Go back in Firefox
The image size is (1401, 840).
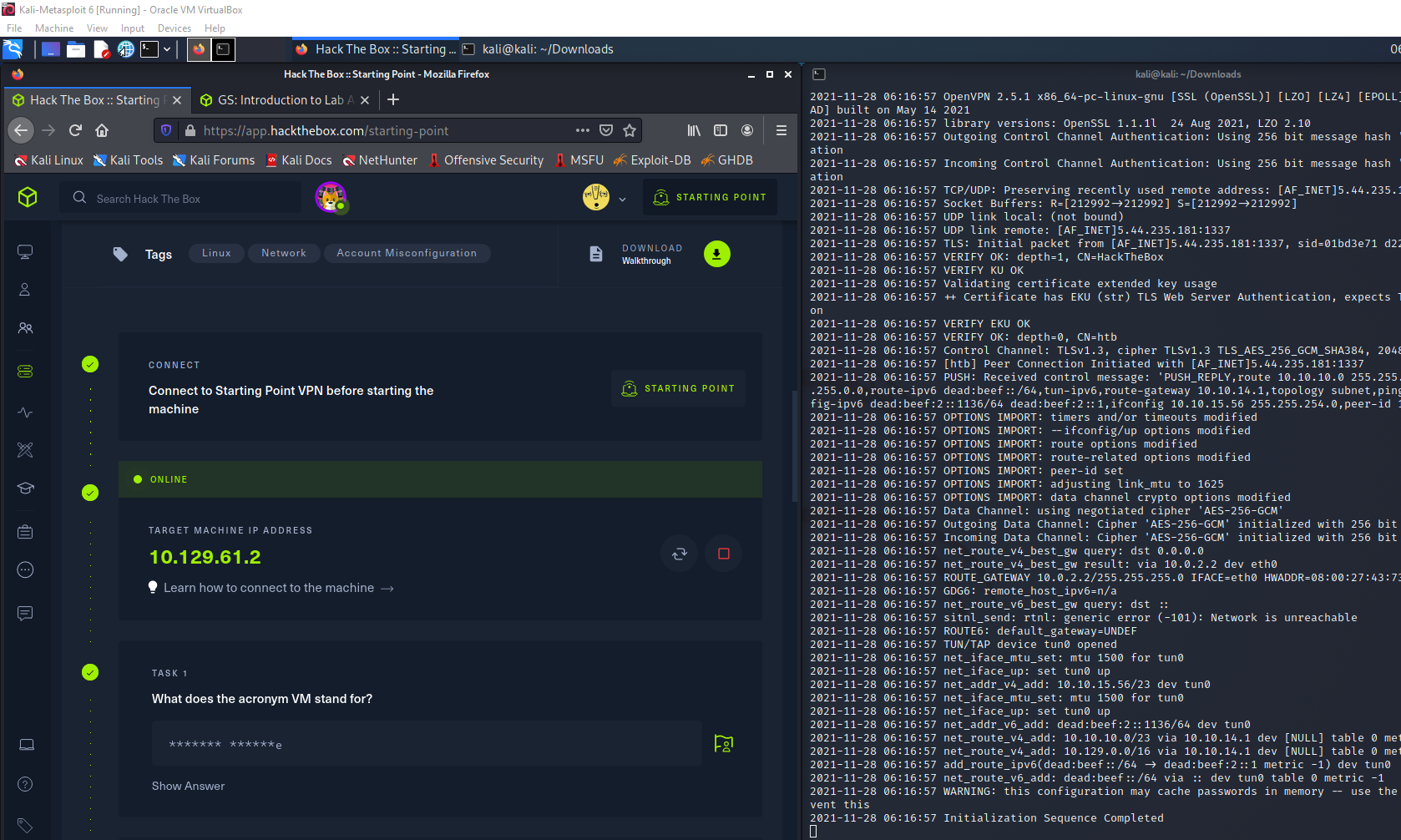tap(21, 130)
